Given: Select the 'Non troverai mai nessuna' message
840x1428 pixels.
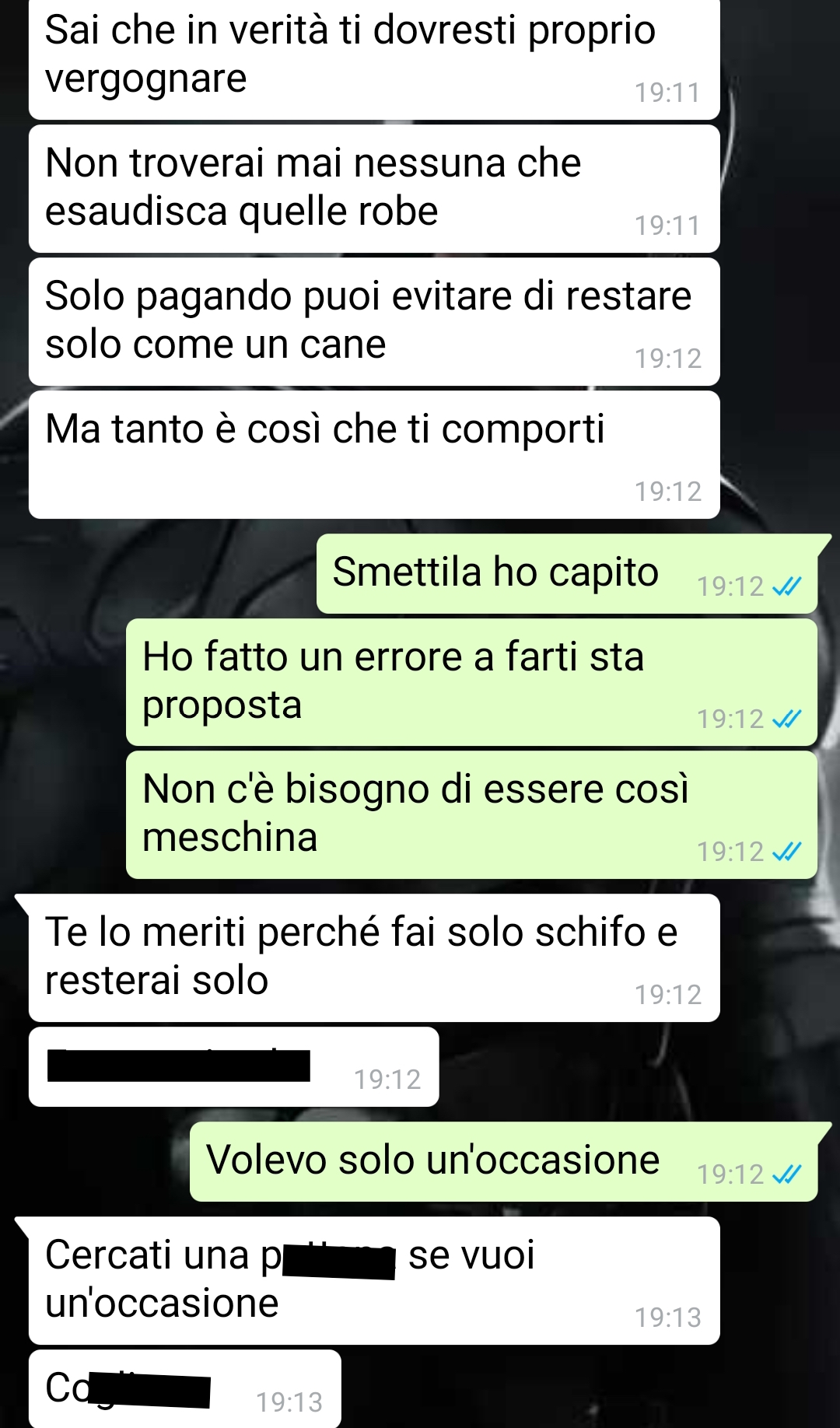Looking at the screenshot, I should (x=374, y=189).
